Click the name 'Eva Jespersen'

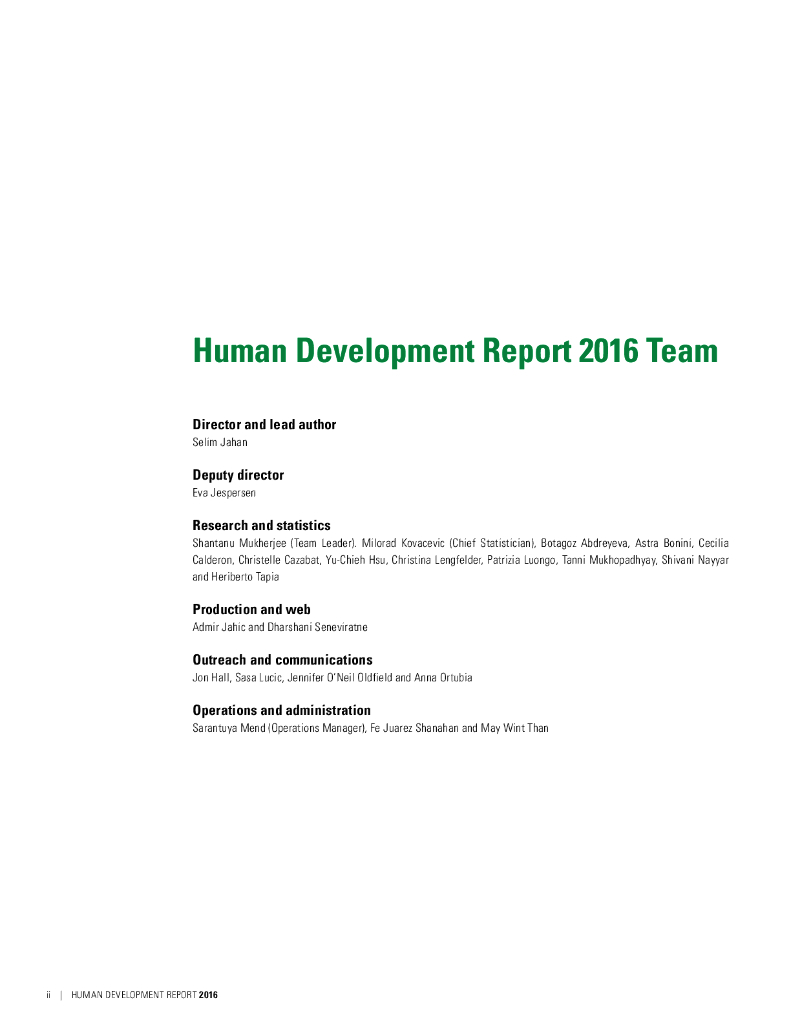click(x=224, y=493)
